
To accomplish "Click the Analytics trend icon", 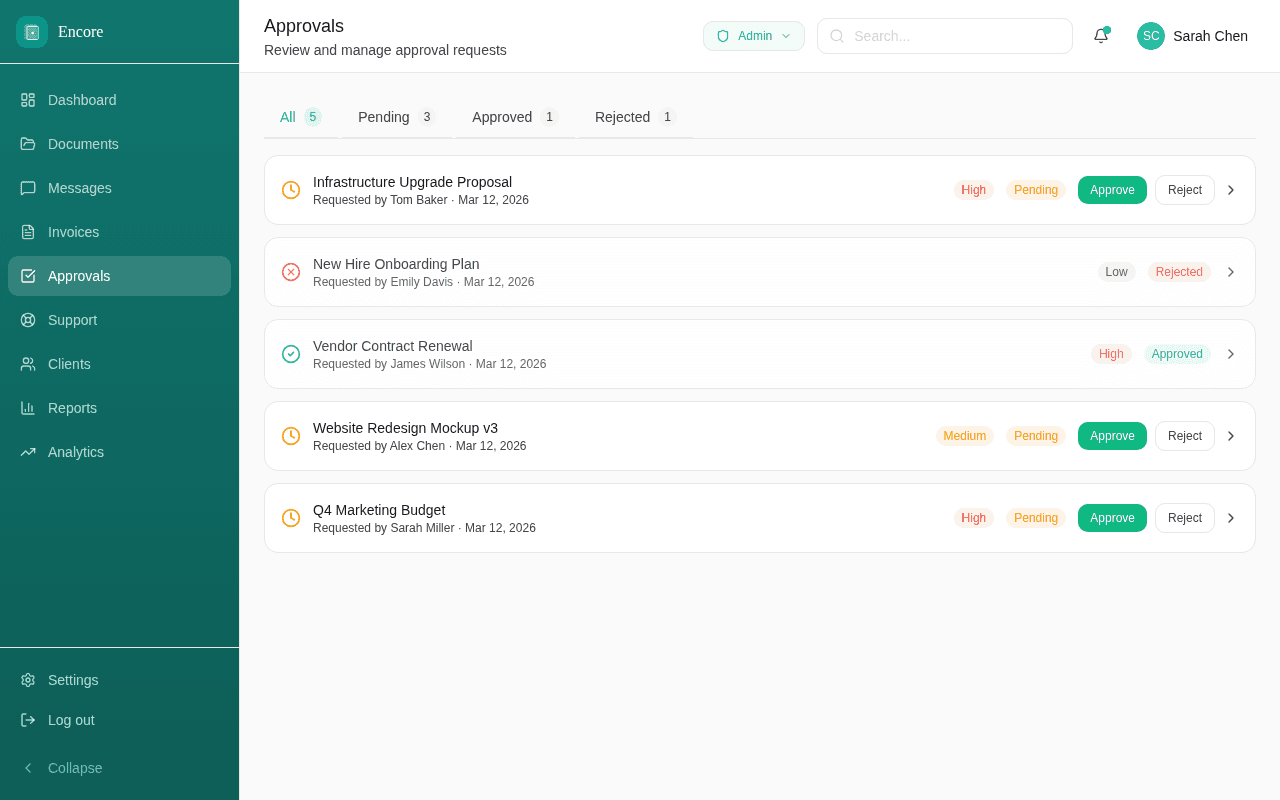I will pos(27,452).
